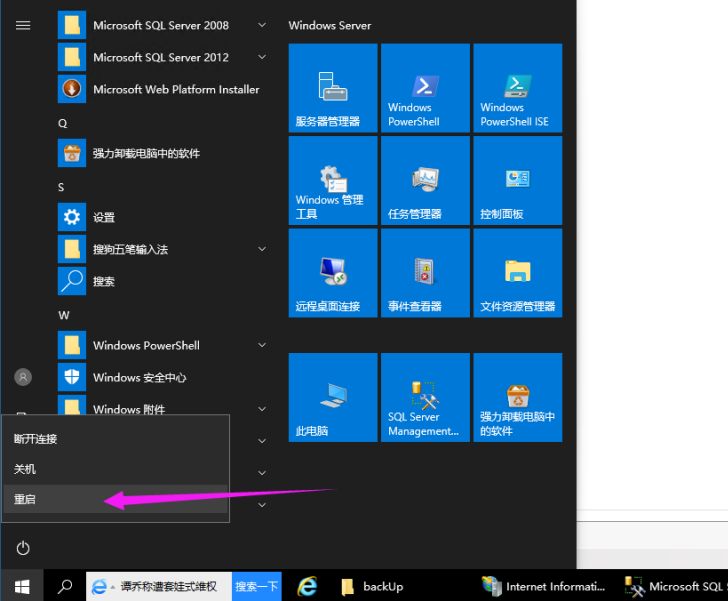
Task: Open the Event Viewer tile
Action: point(424,273)
